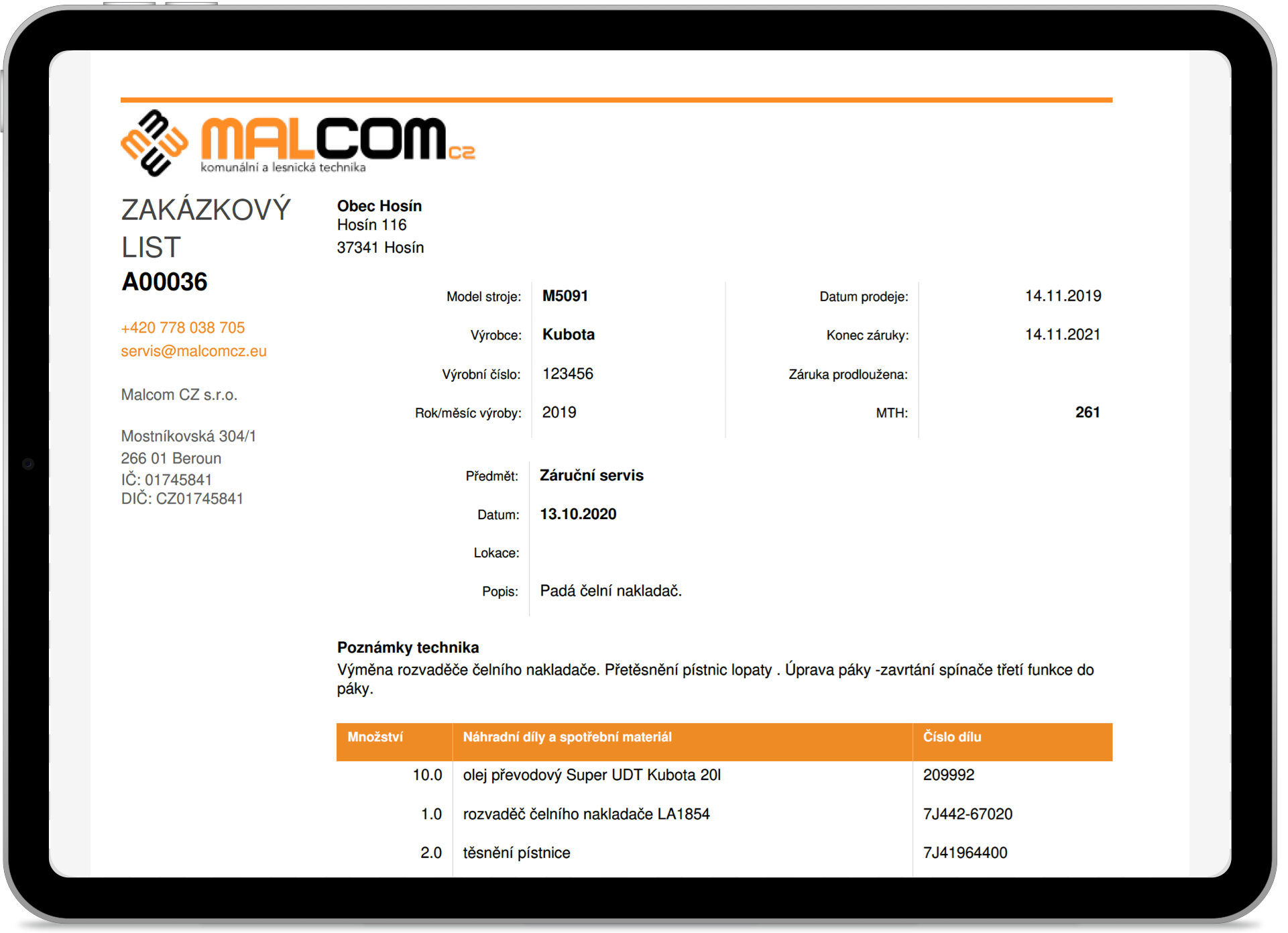Click the Obec Hosín customer name
The height and width of the screenshot is (933, 1288).
click(x=379, y=206)
